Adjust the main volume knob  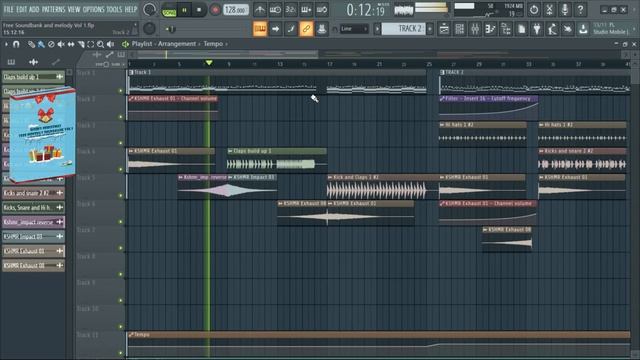coord(150,10)
